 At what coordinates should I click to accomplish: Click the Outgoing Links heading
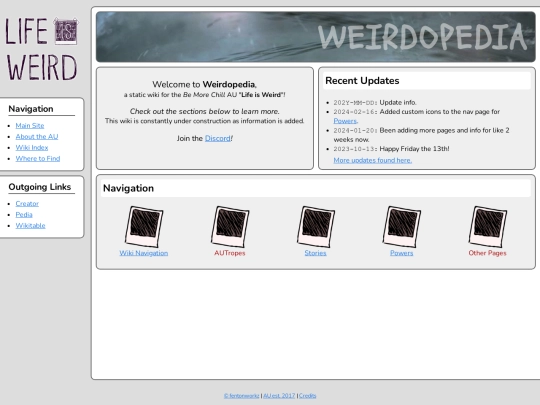(x=40, y=187)
